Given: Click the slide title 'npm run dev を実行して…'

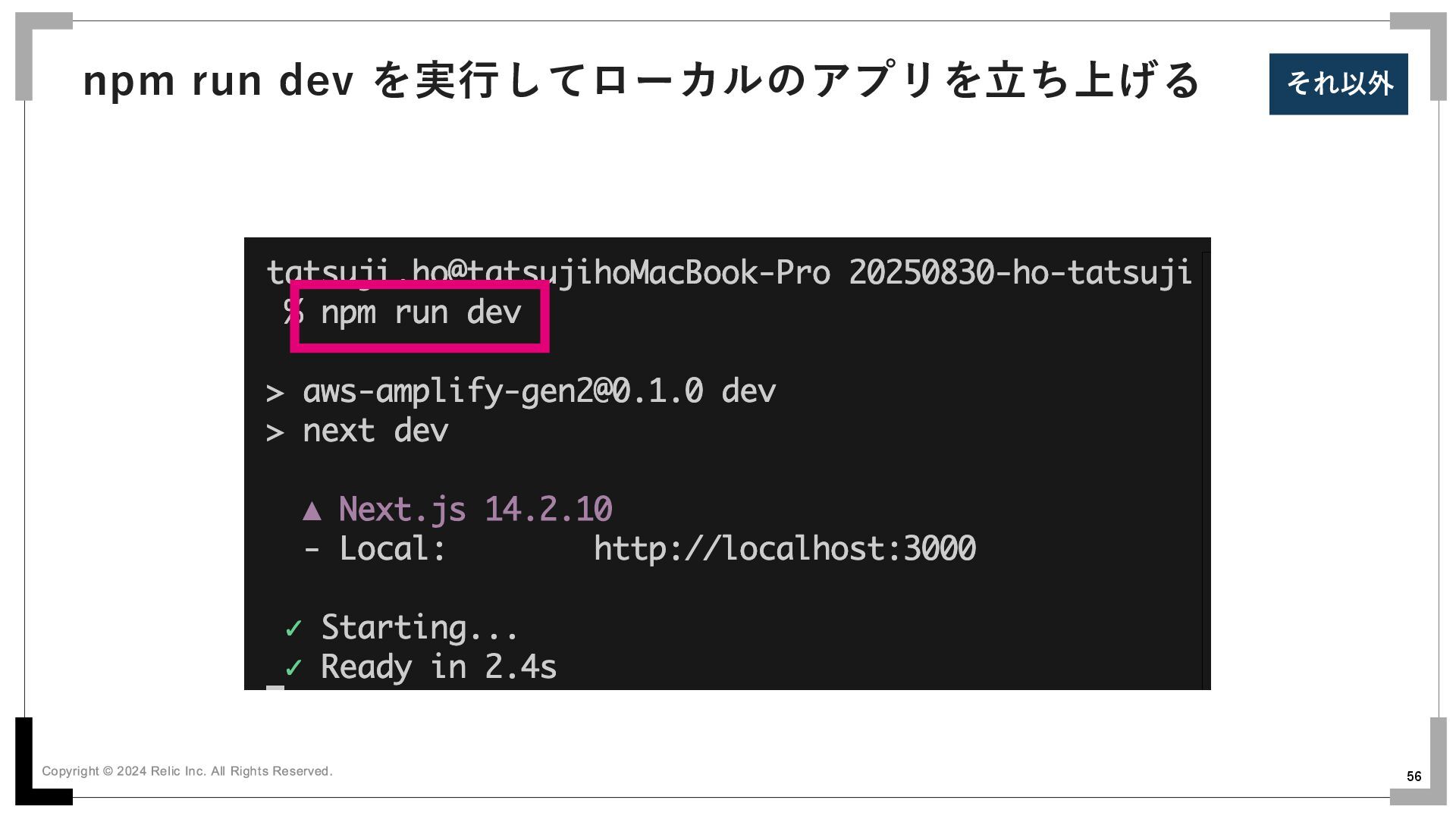Looking at the screenshot, I should pyautogui.click(x=641, y=80).
